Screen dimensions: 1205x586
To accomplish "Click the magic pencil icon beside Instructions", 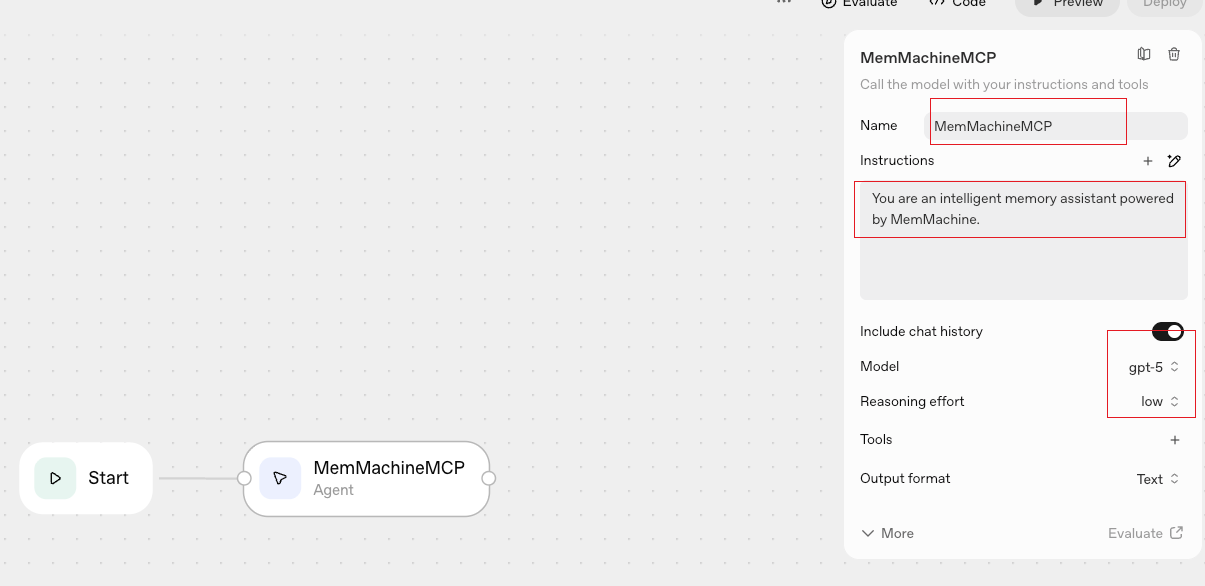I will tap(1174, 161).
